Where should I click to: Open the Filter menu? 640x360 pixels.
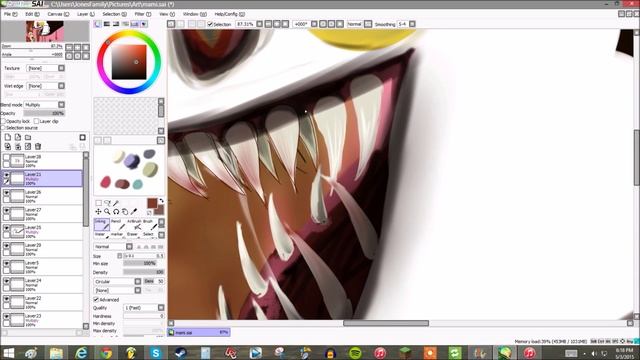(x=142, y=14)
